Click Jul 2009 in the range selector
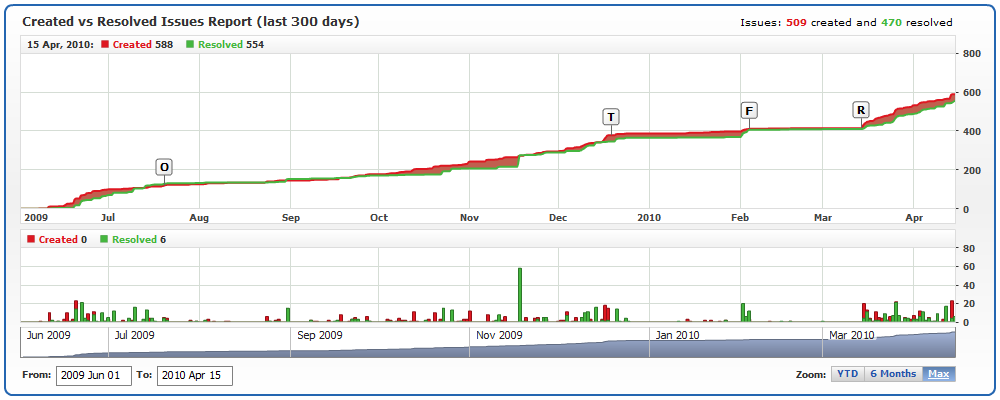Image resolution: width=1000 pixels, height=400 pixels. click(135, 335)
